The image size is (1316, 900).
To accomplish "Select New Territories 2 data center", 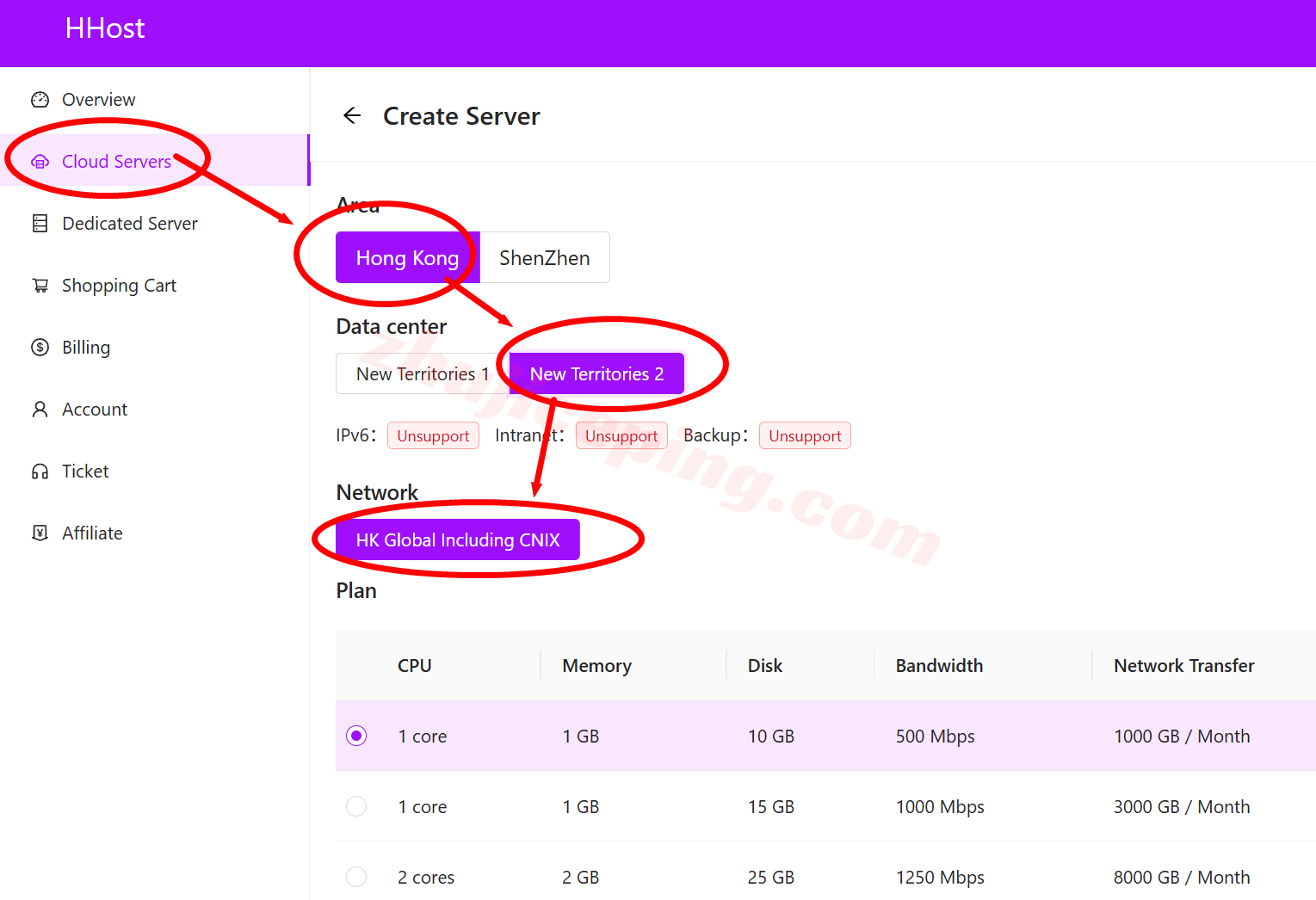I will click(x=597, y=373).
